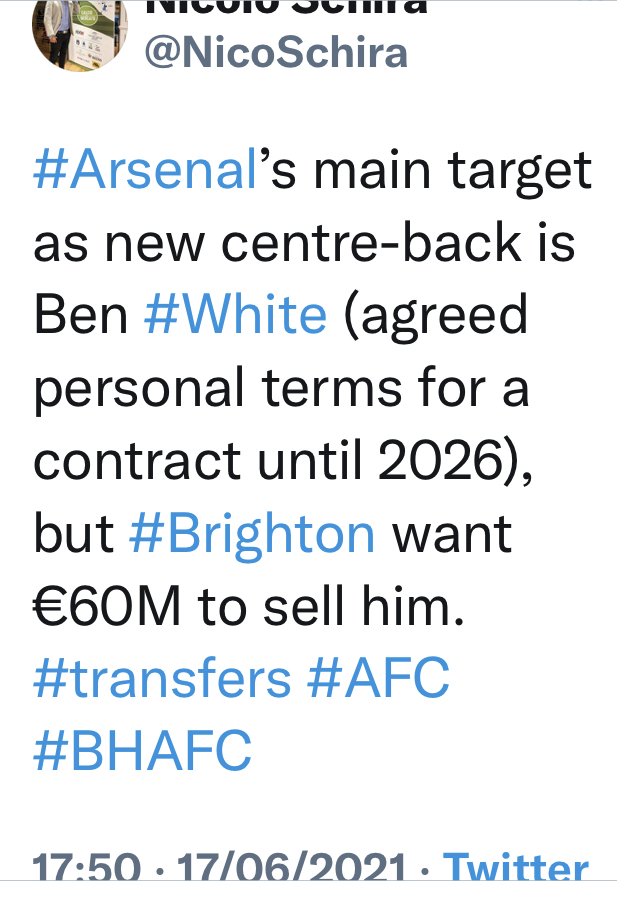This screenshot has height=897, width=617.
Task: Open the @NicoSchira handle link
Action: click(x=276, y=53)
